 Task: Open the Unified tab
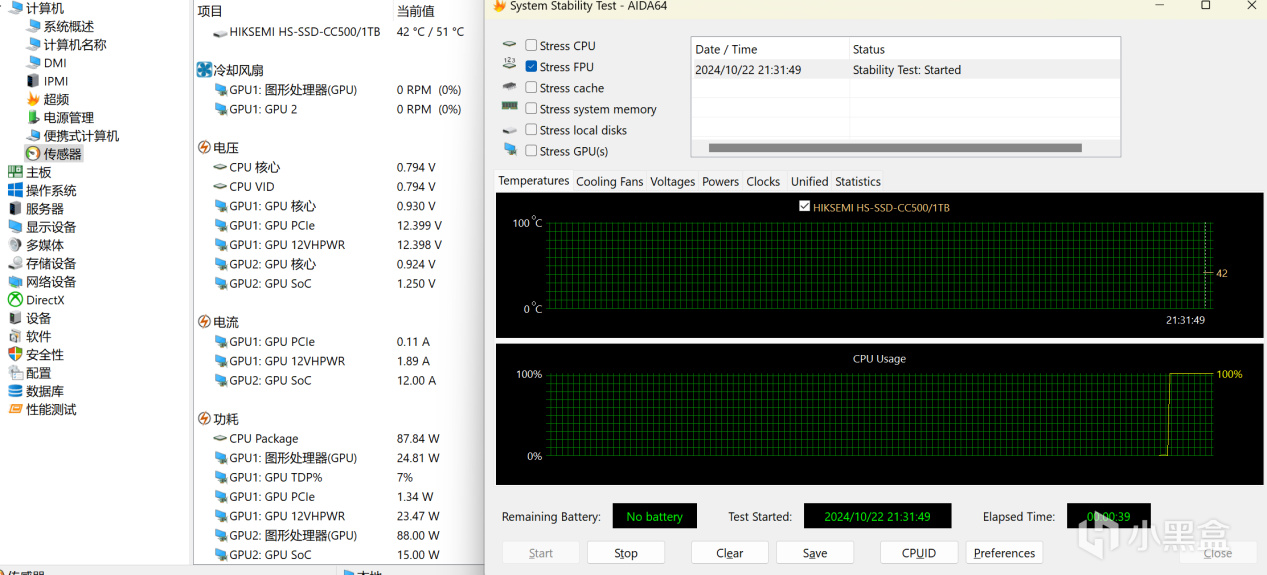(809, 182)
